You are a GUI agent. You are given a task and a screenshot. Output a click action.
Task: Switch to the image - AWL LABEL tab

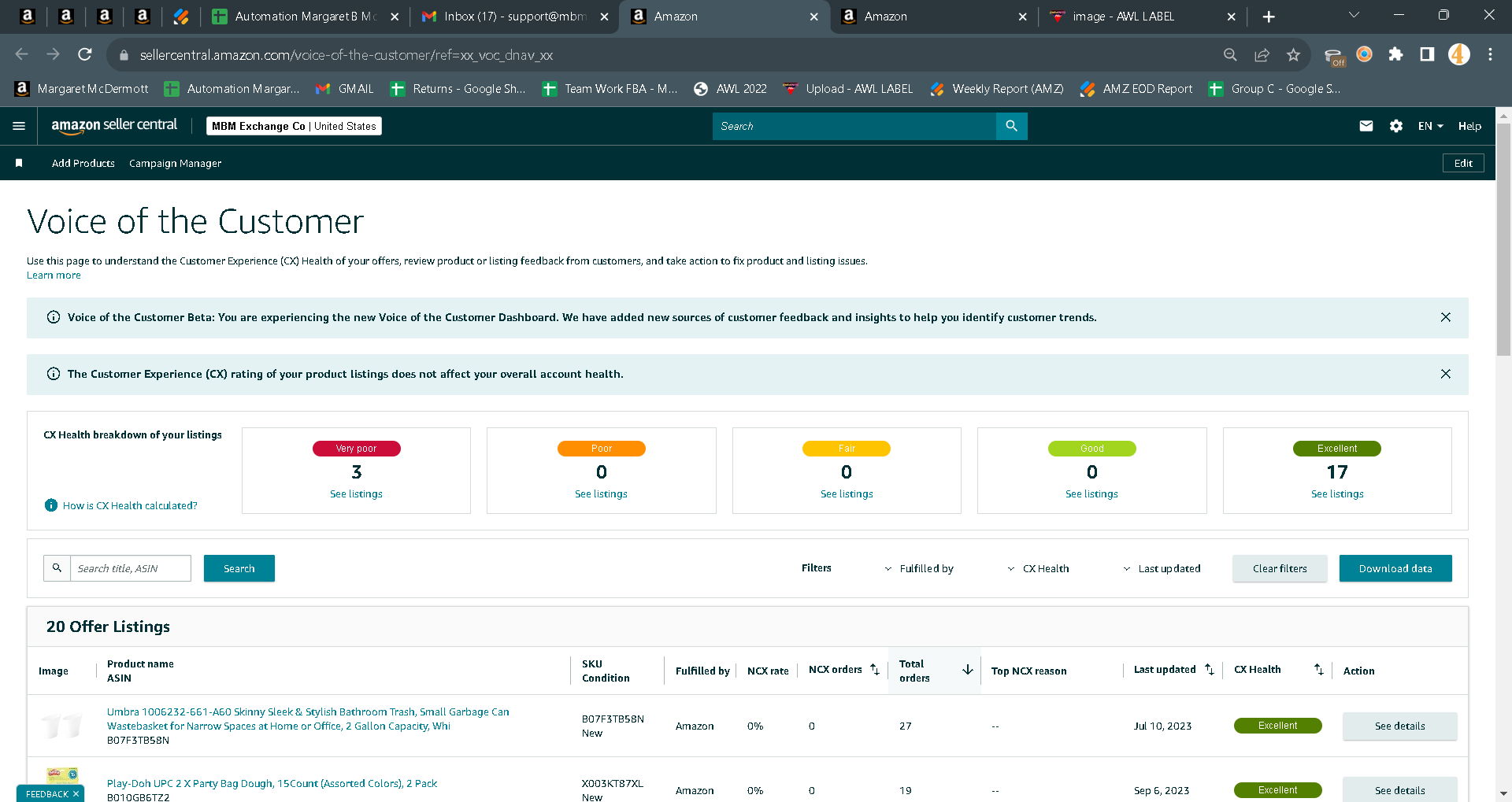pos(1143,17)
